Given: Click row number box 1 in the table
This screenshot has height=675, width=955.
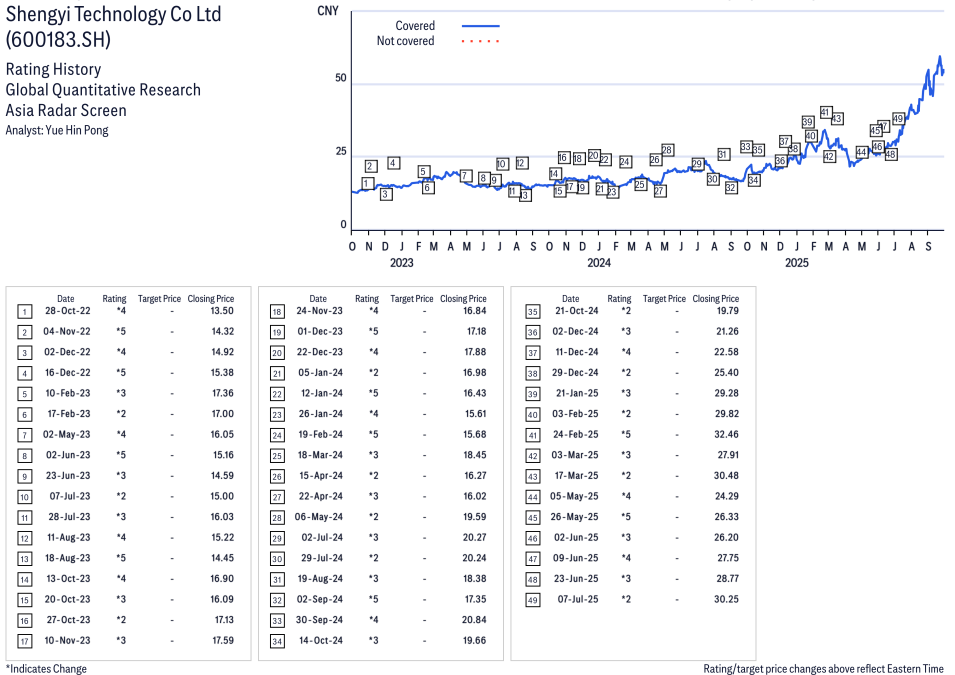Looking at the screenshot, I should coord(25,312).
